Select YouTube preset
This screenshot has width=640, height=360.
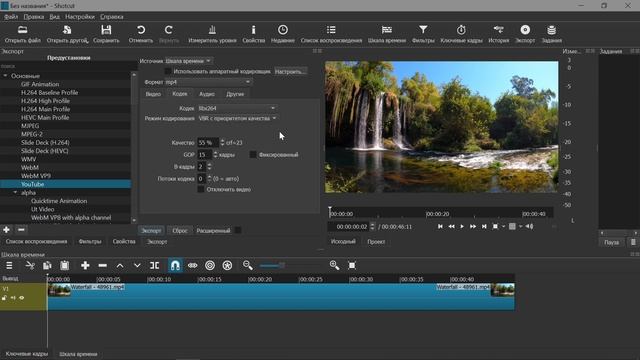point(65,184)
